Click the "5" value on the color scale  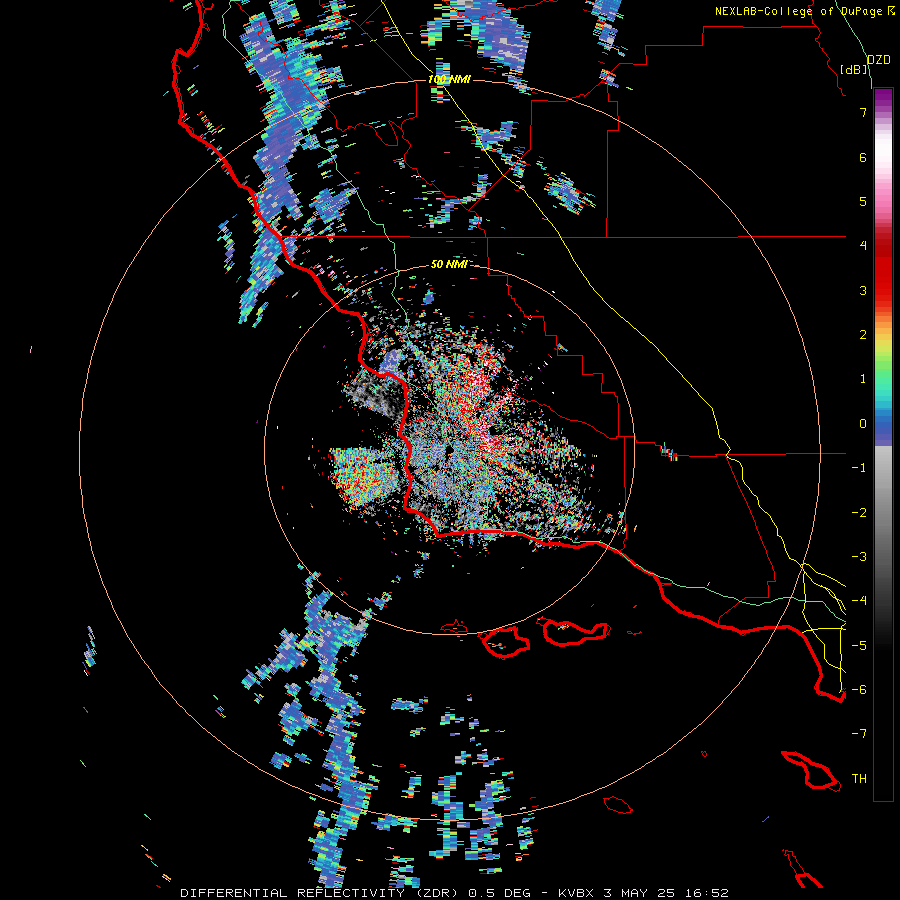pyautogui.click(x=863, y=201)
